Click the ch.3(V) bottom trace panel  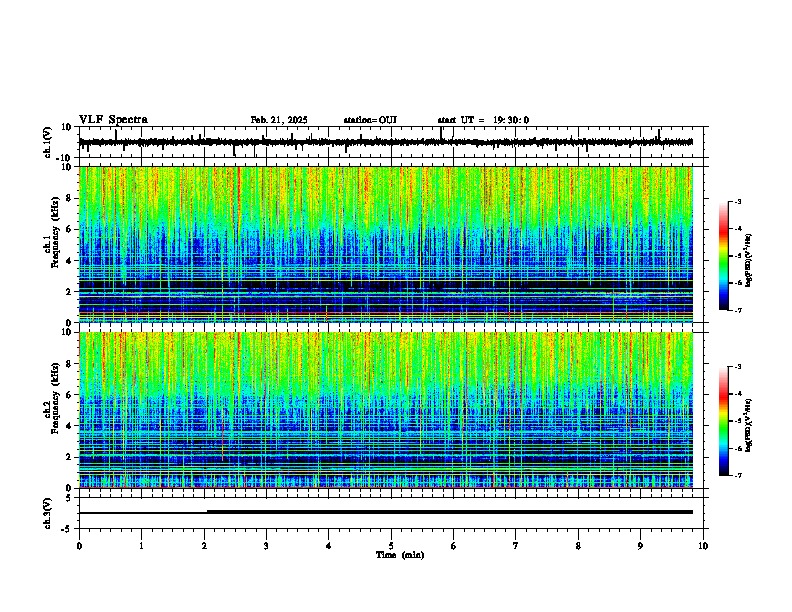coord(393,513)
